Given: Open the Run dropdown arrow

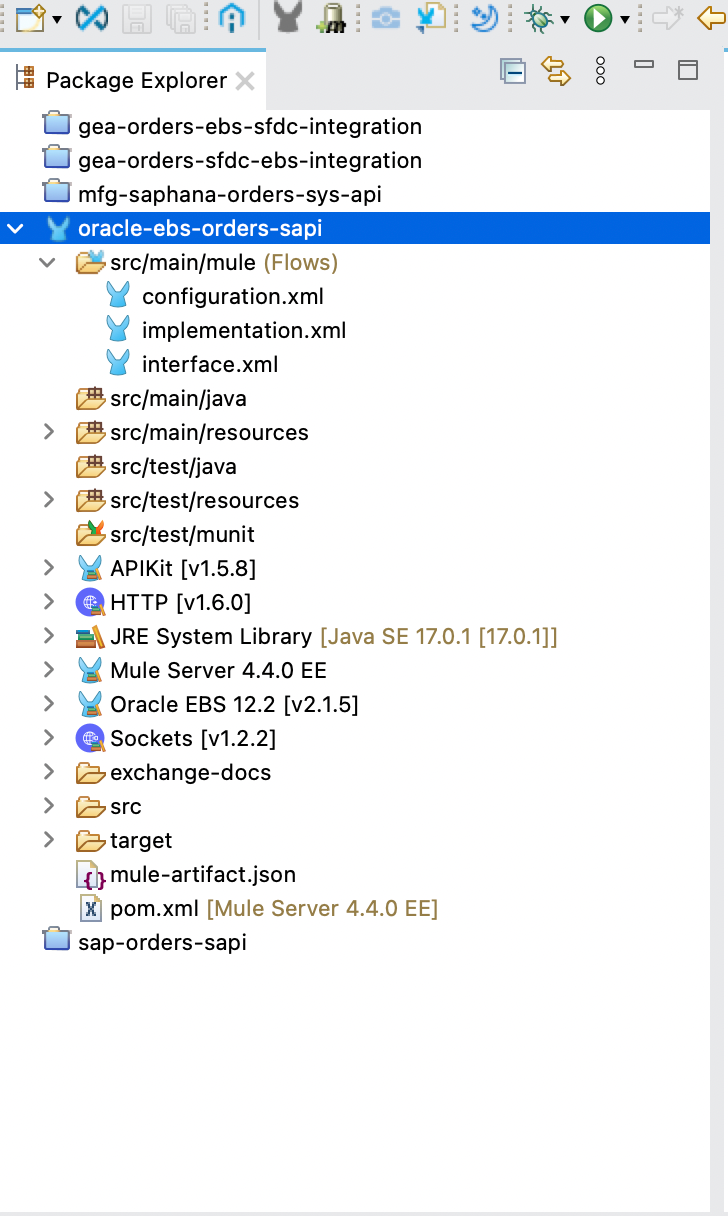Looking at the screenshot, I should [625, 19].
